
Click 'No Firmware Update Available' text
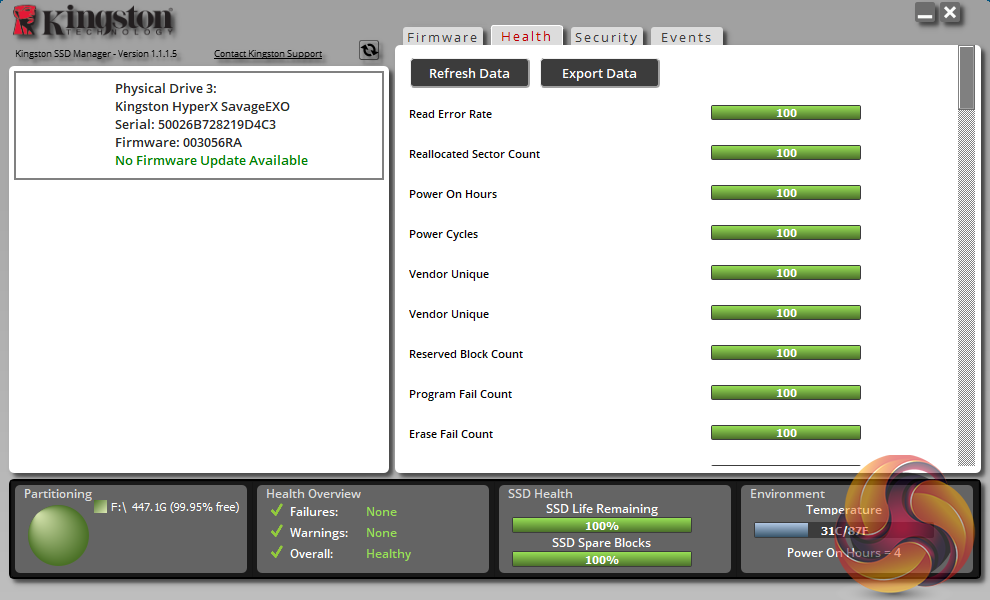212,160
